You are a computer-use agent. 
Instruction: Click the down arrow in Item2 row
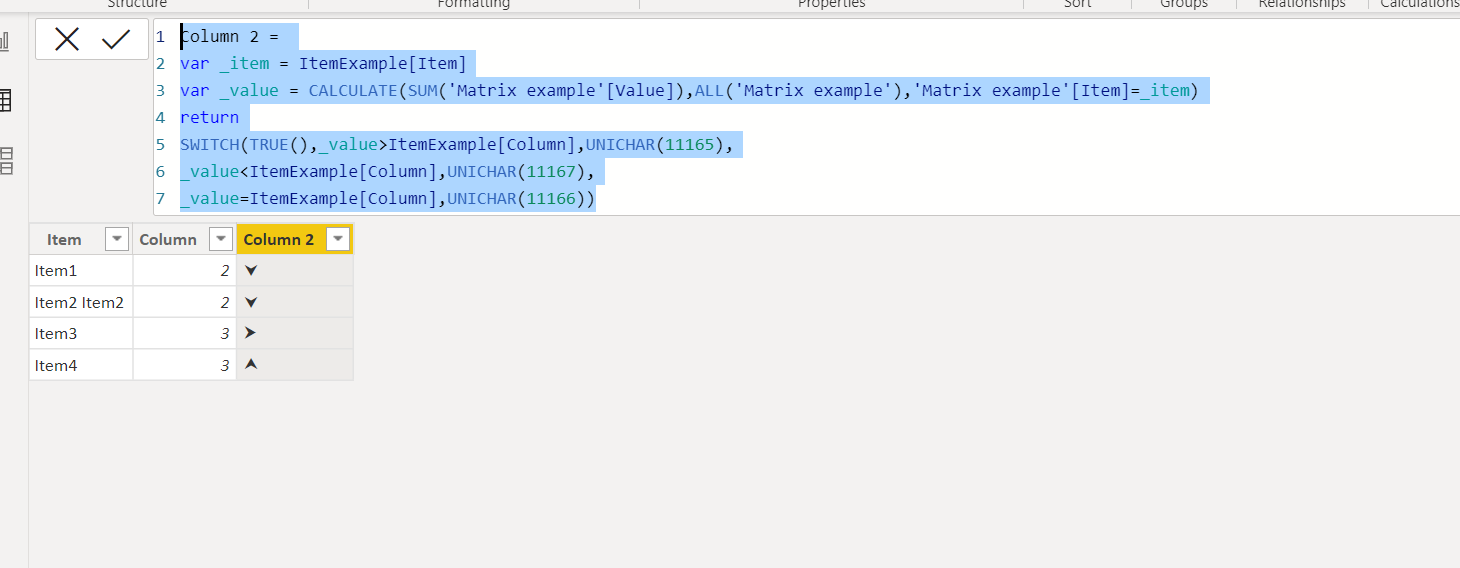(x=251, y=302)
